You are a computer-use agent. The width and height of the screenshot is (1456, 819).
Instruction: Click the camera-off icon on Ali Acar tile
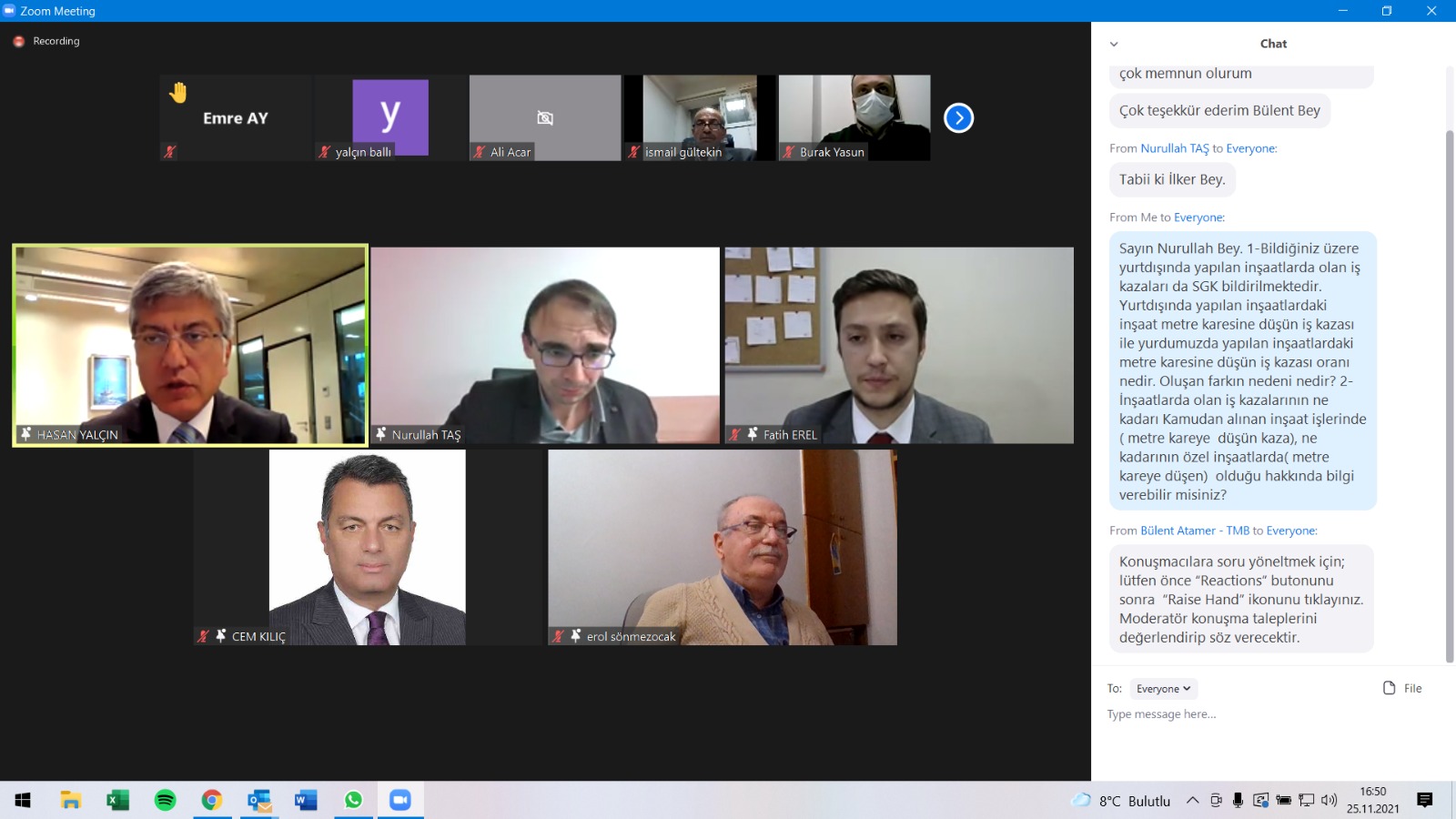[545, 118]
